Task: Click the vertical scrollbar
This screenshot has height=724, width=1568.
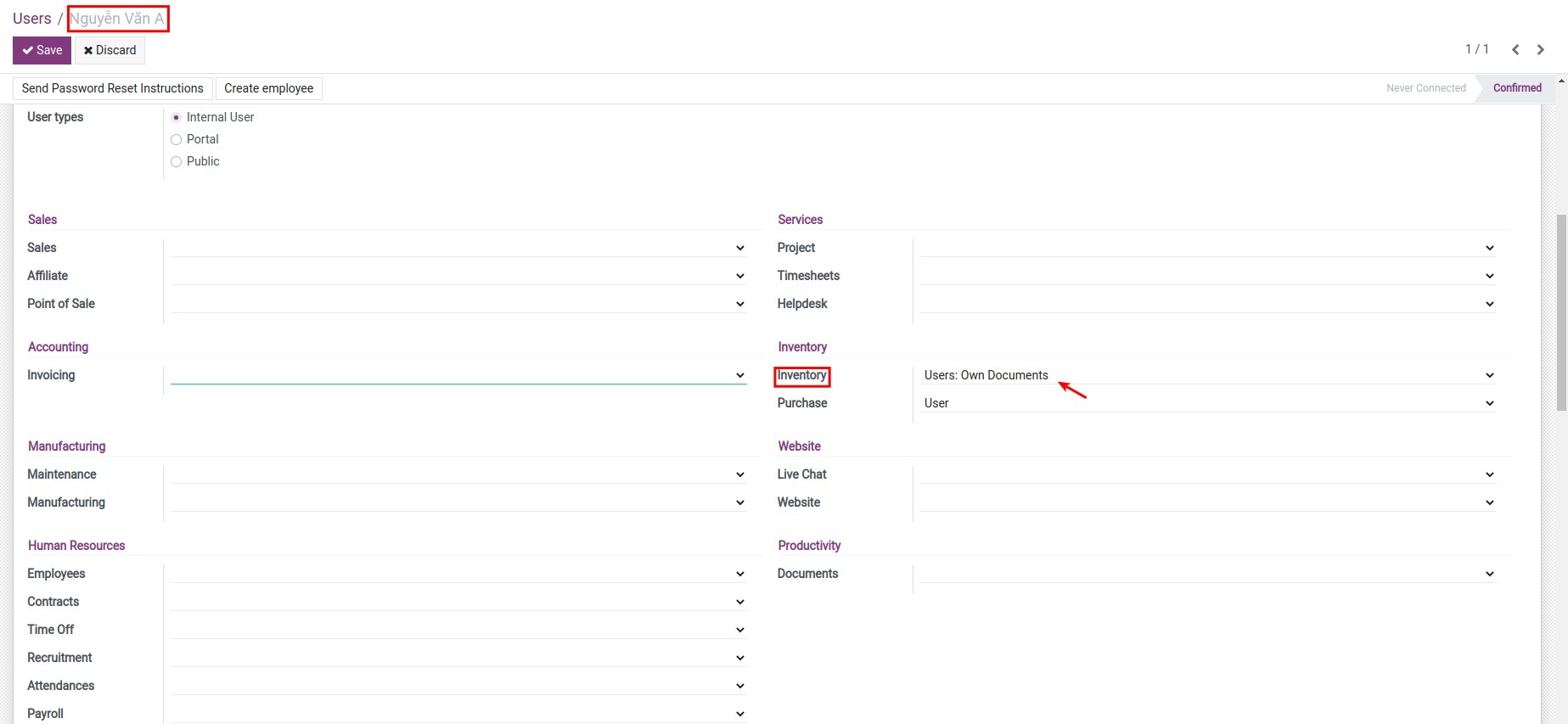Action: [x=1560, y=312]
